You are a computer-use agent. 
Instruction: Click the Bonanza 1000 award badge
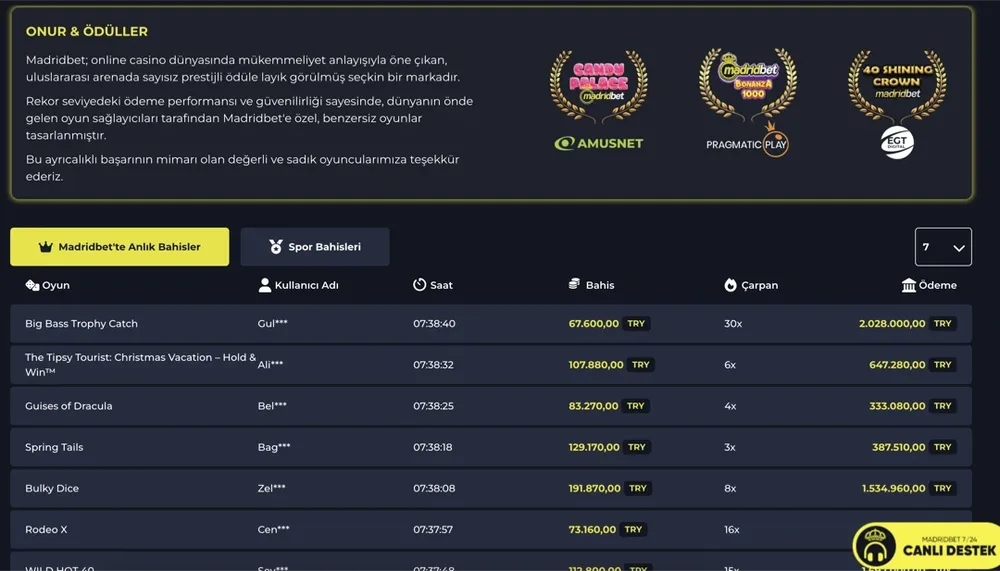pyautogui.click(x=748, y=84)
